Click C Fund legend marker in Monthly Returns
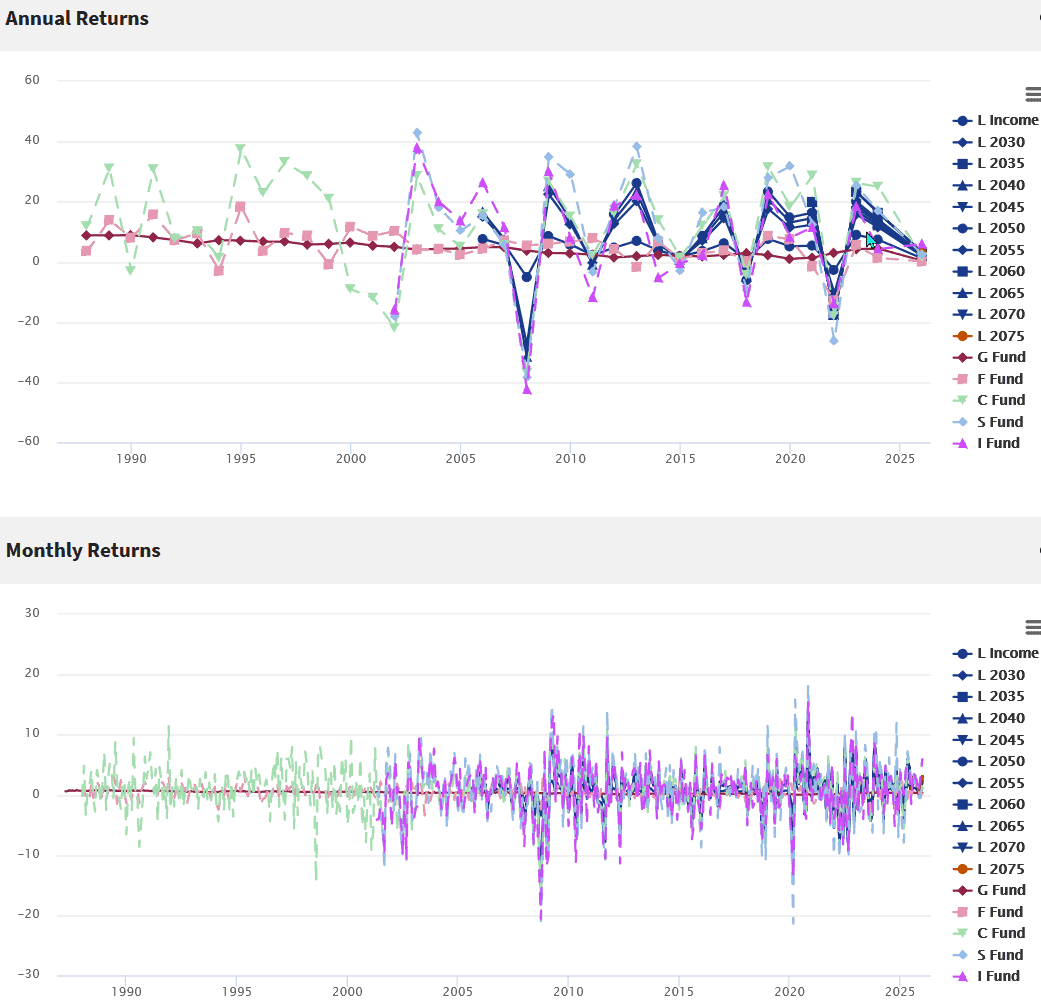 [x=962, y=933]
